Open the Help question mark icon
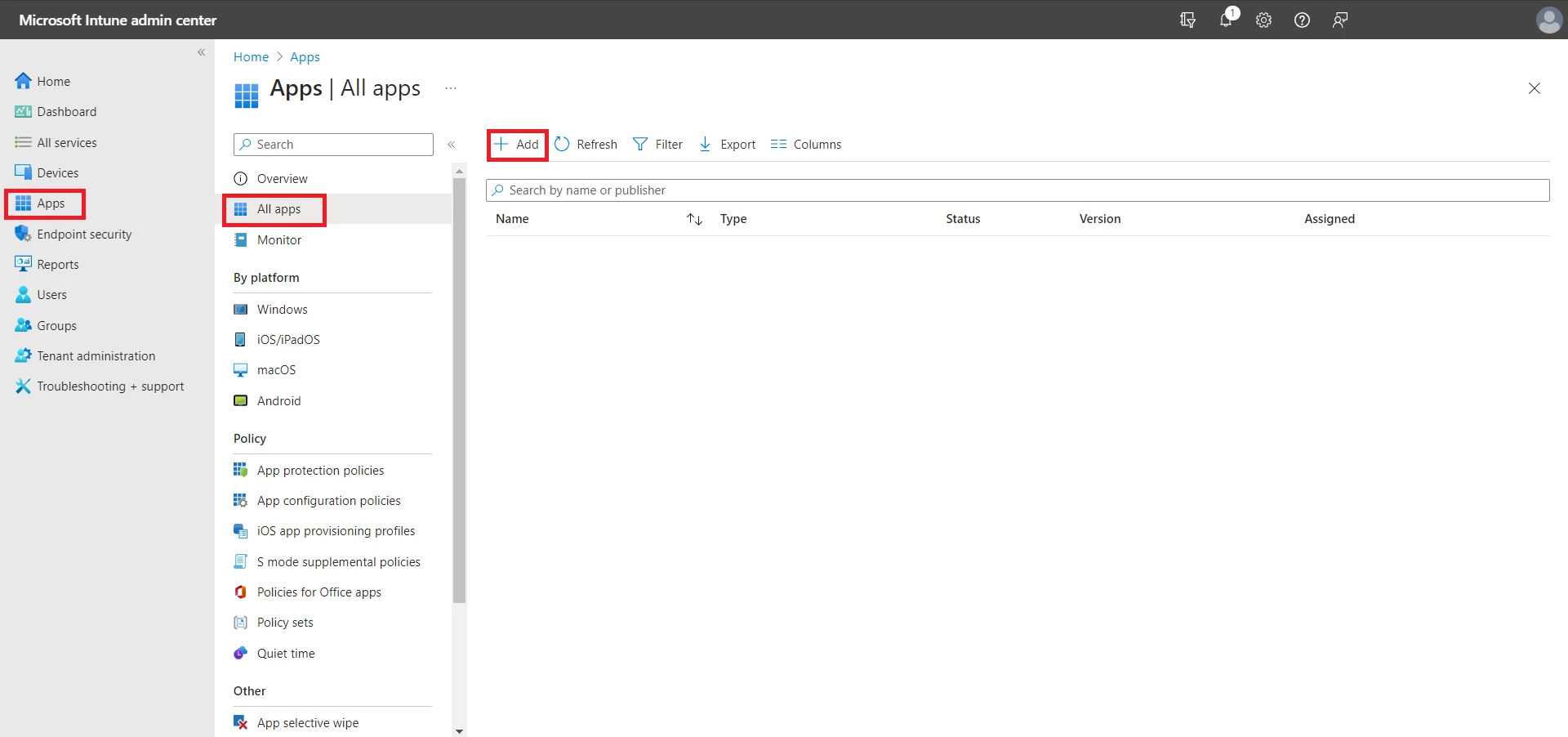1568x737 pixels. pos(1303,20)
